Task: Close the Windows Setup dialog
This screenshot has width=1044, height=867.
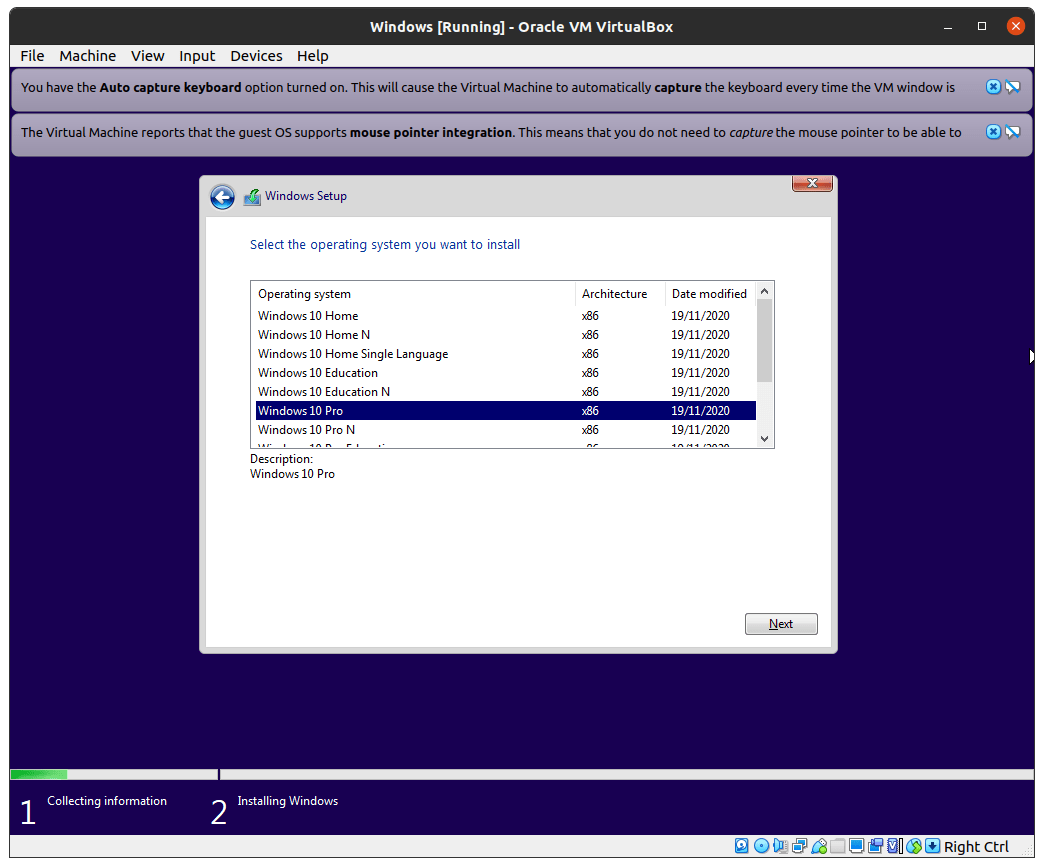Action: [812, 183]
